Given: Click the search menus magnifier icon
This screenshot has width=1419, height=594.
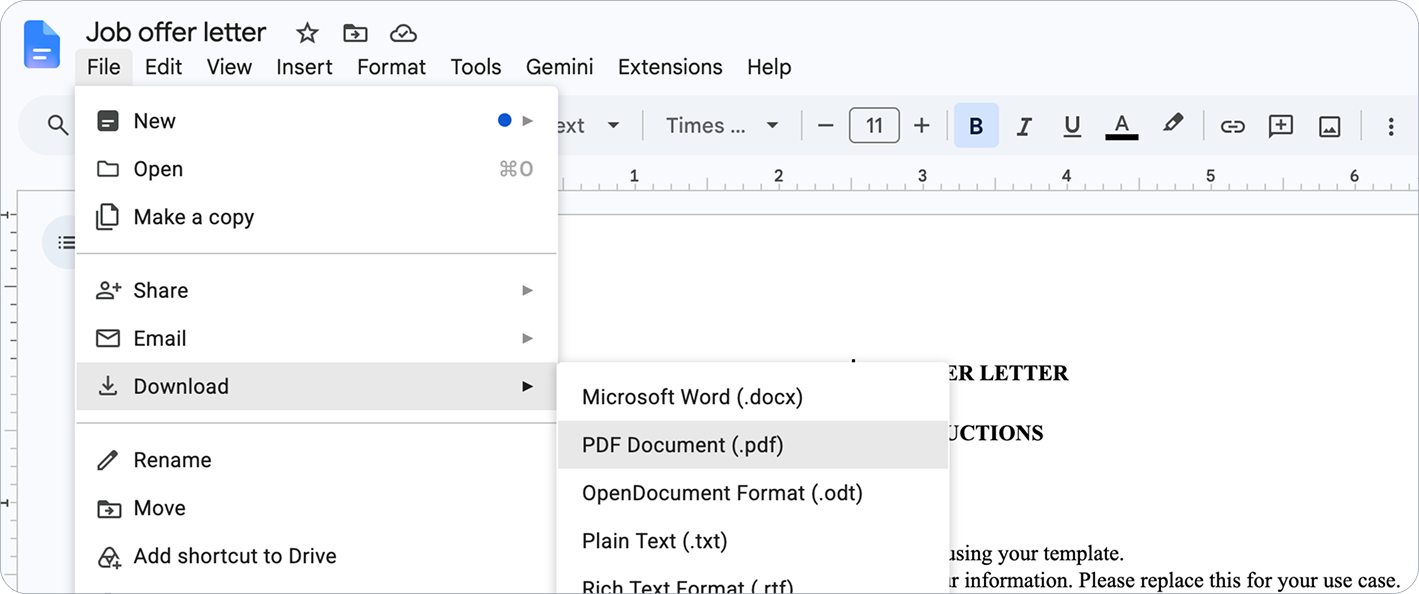Looking at the screenshot, I should pyautogui.click(x=58, y=125).
